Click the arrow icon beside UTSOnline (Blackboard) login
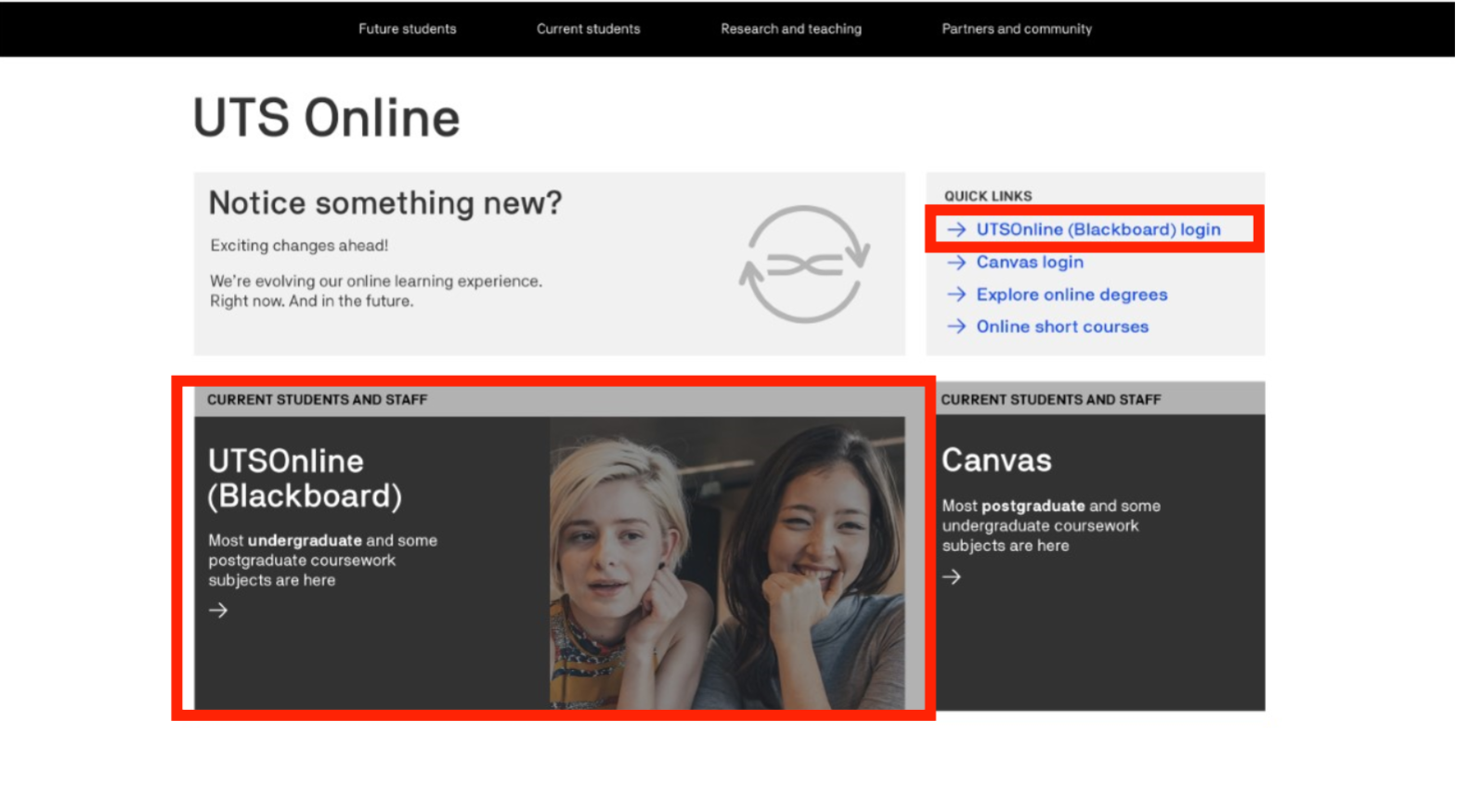This screenshot has width=1482, height=812. tap(956, 229)
